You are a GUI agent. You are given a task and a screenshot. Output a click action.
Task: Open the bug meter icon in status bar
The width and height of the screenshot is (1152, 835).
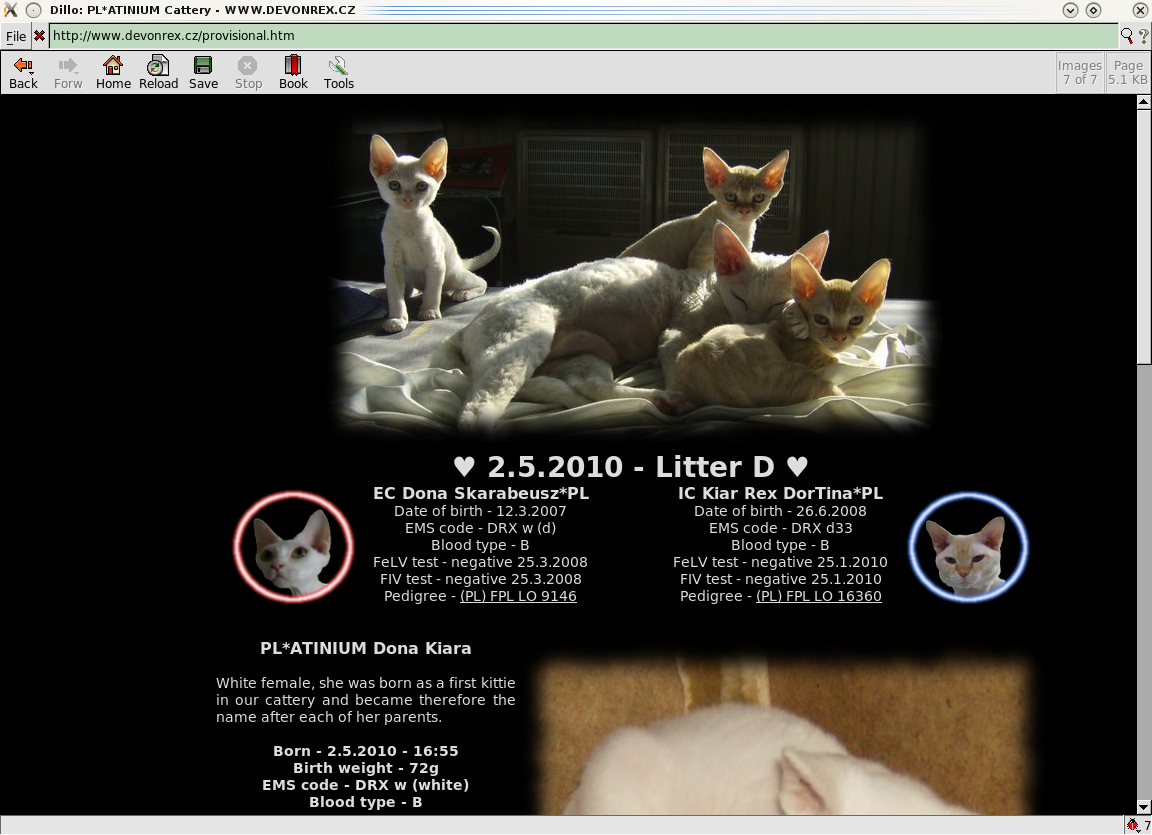[1133, 825]
